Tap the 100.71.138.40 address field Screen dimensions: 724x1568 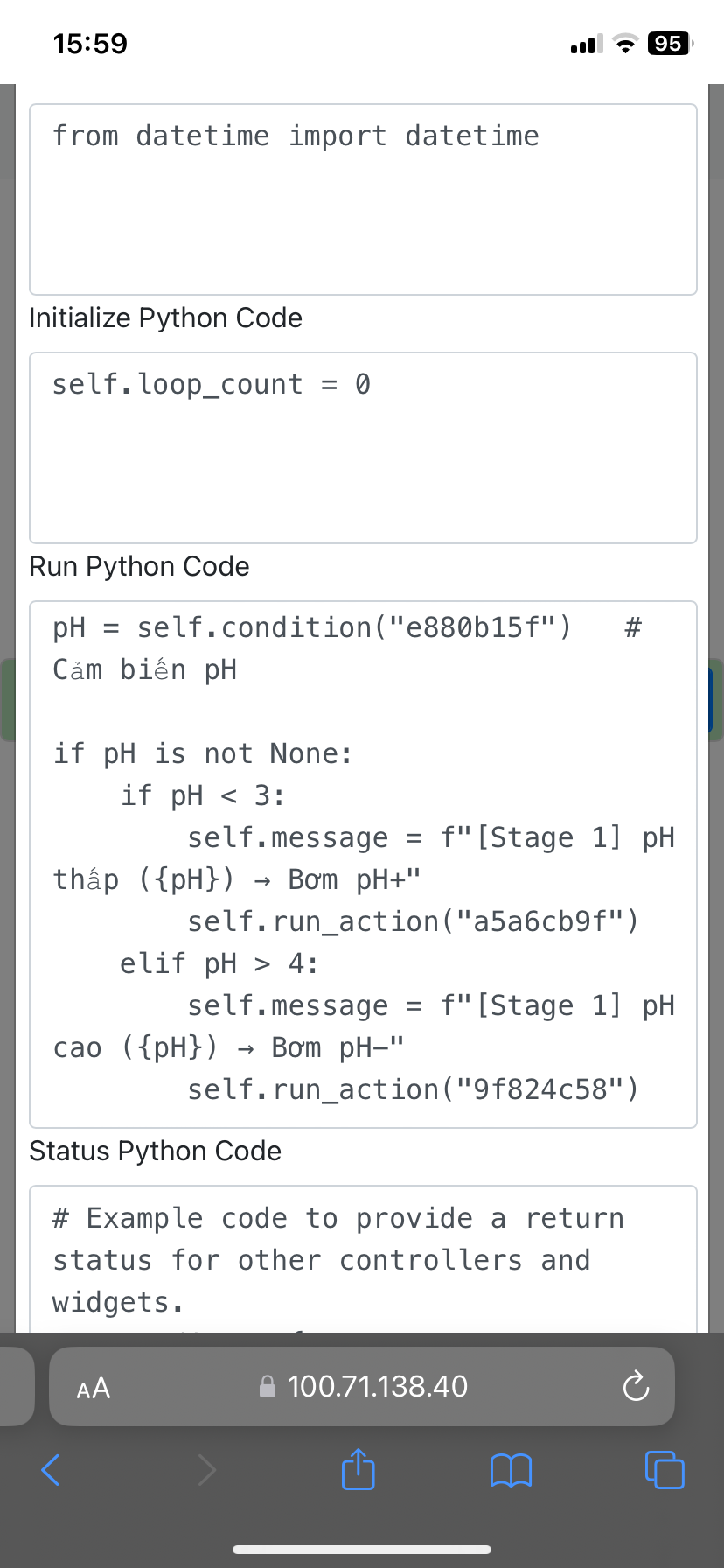coord(377,1387)
